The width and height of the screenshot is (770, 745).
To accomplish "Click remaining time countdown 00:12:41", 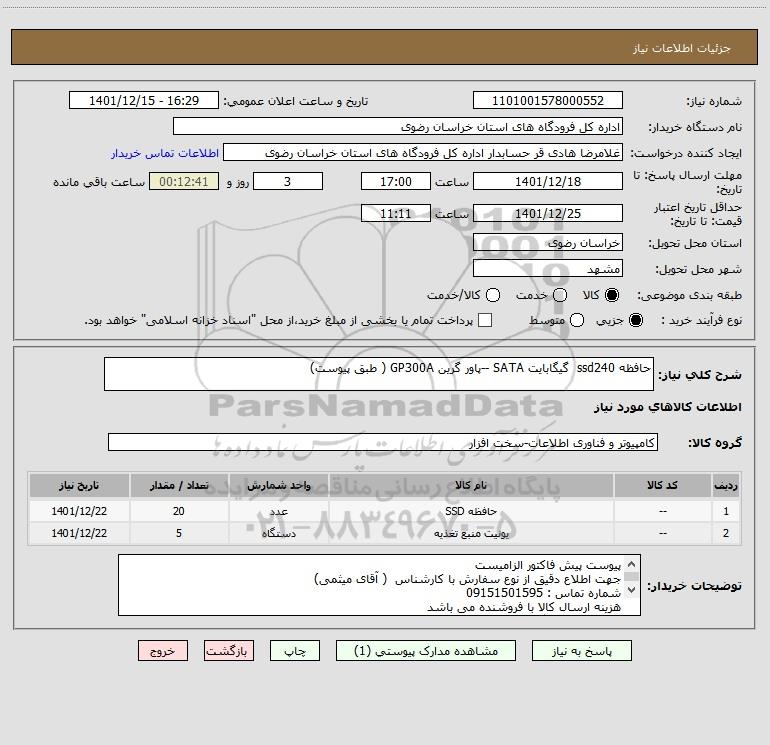I will (184, 181).
